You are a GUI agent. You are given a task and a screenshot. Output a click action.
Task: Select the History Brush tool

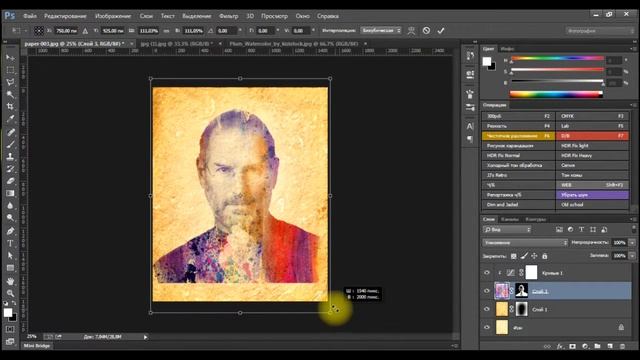coord(11,169)
